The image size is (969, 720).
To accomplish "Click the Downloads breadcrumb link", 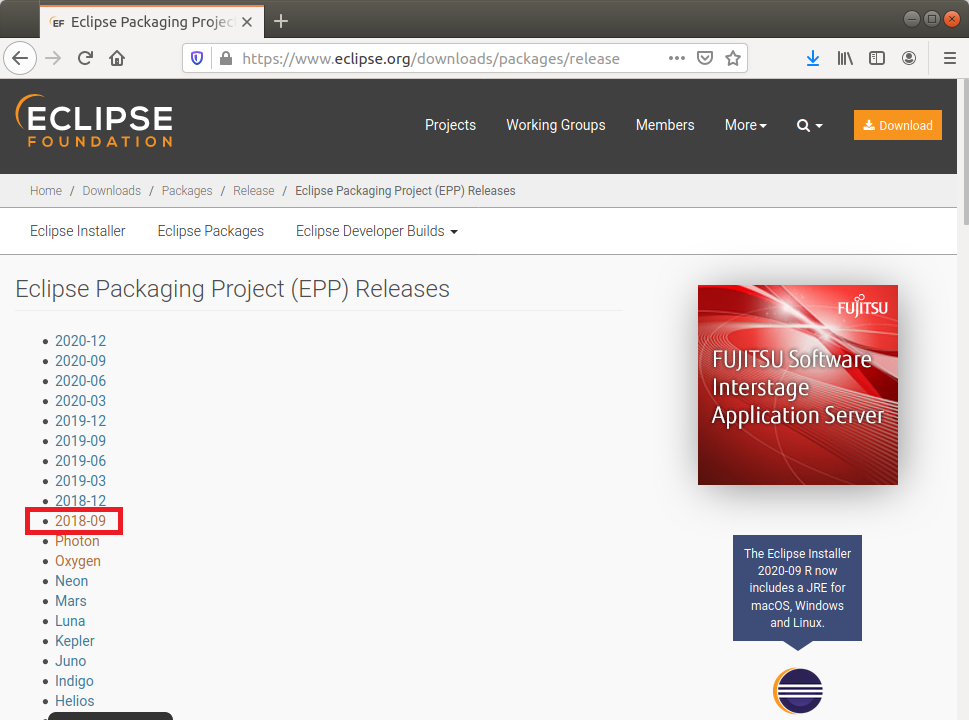I will pyautogui.click(x=111, y=190).
